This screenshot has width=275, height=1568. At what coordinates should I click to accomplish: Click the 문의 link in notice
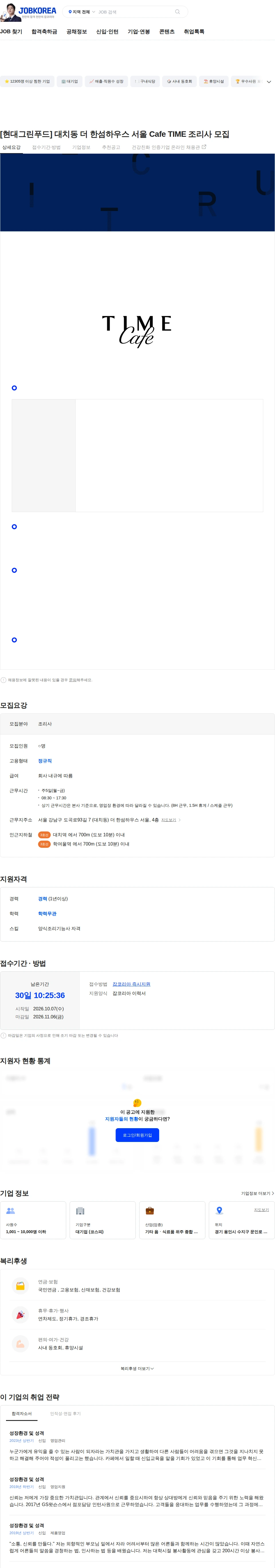72,680
